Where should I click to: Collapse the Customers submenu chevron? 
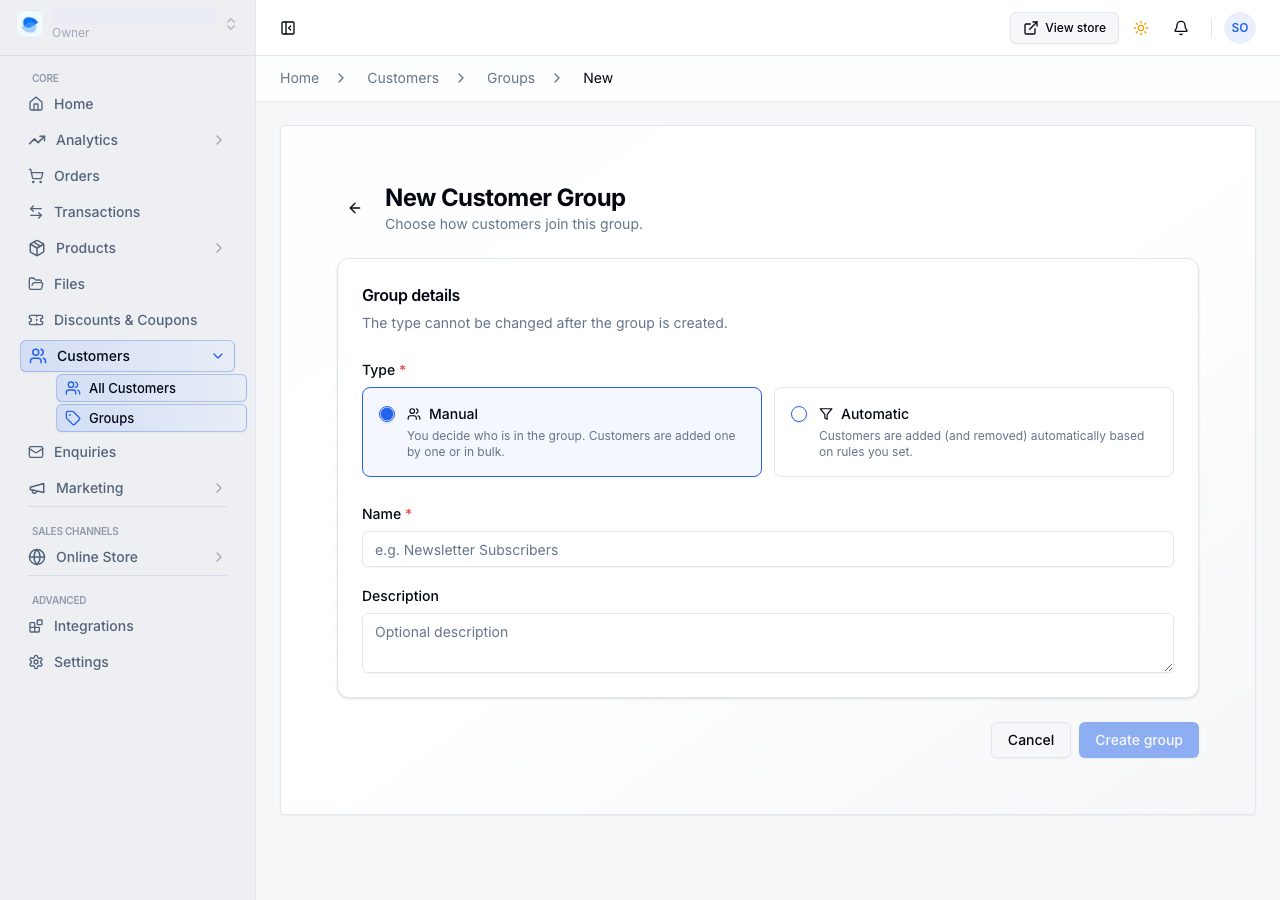(x=218, y=356)
